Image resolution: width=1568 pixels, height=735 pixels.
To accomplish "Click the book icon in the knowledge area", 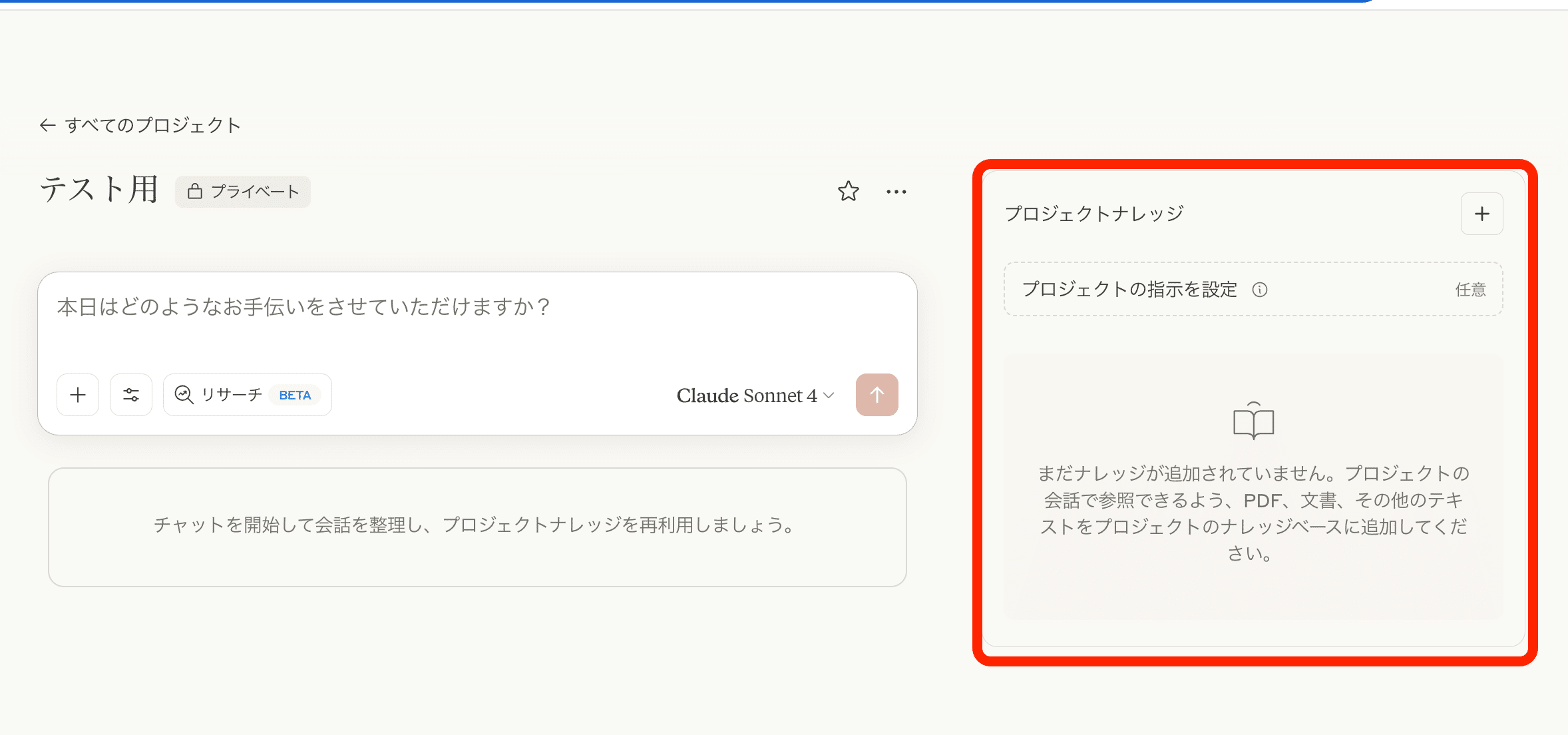I will pyautogui.click(x=1253, y=421).
